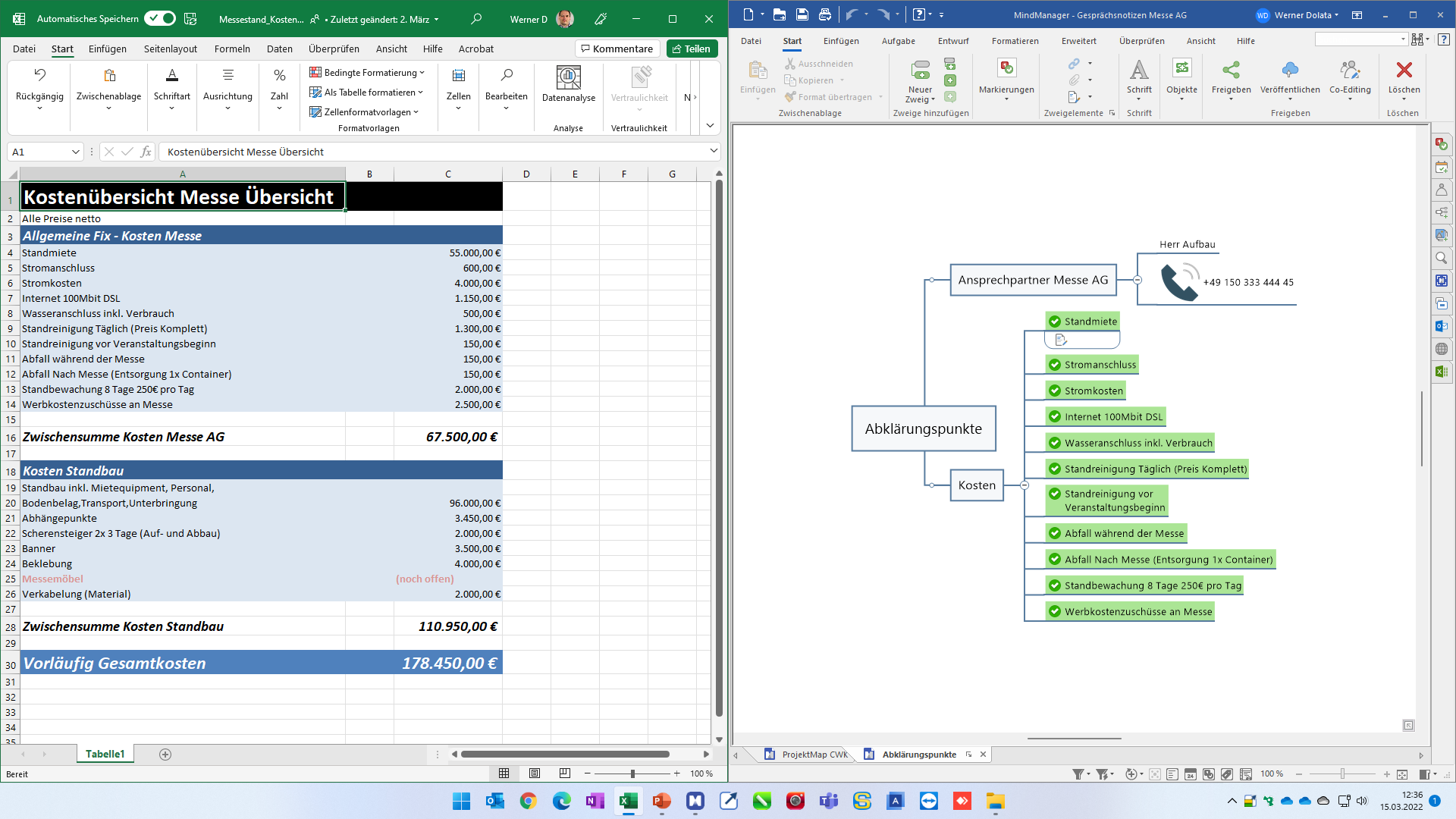Viewport: 1456px width, 819px height.
Task: Toggle the Stromanschluss green checkmark
Action: (x=1054, y=365)
